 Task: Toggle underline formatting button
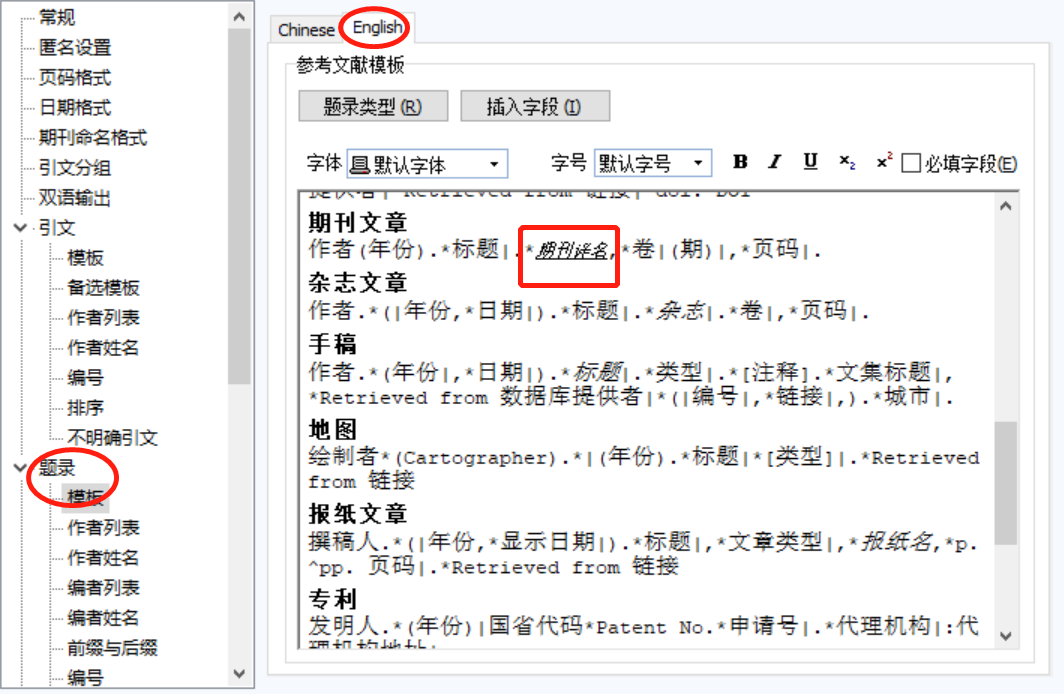click(x=810, y=163)
